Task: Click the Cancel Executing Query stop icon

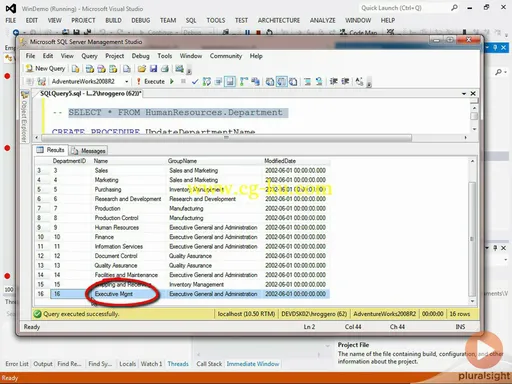Action: coord(183,81)
